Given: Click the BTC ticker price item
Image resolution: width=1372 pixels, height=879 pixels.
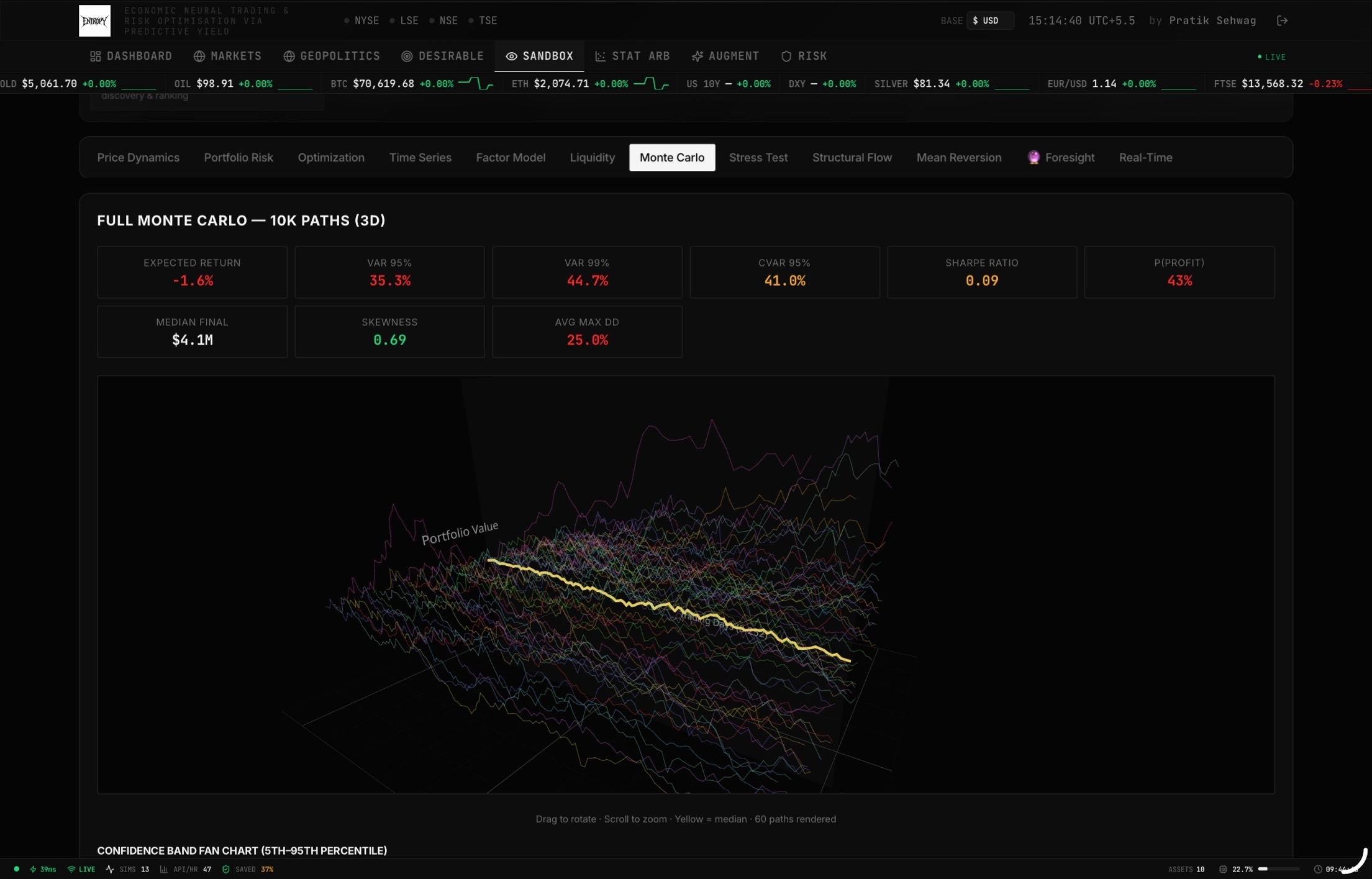Looking at the screenshot, I should [383, 84].
